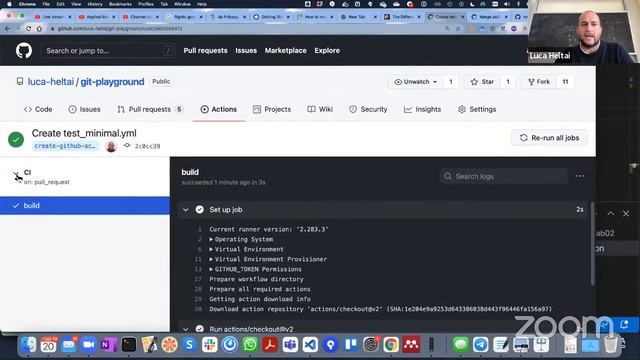Expand the Operating System log group
The height and width of the screenshot is (360, 640).
click(241, 239)
